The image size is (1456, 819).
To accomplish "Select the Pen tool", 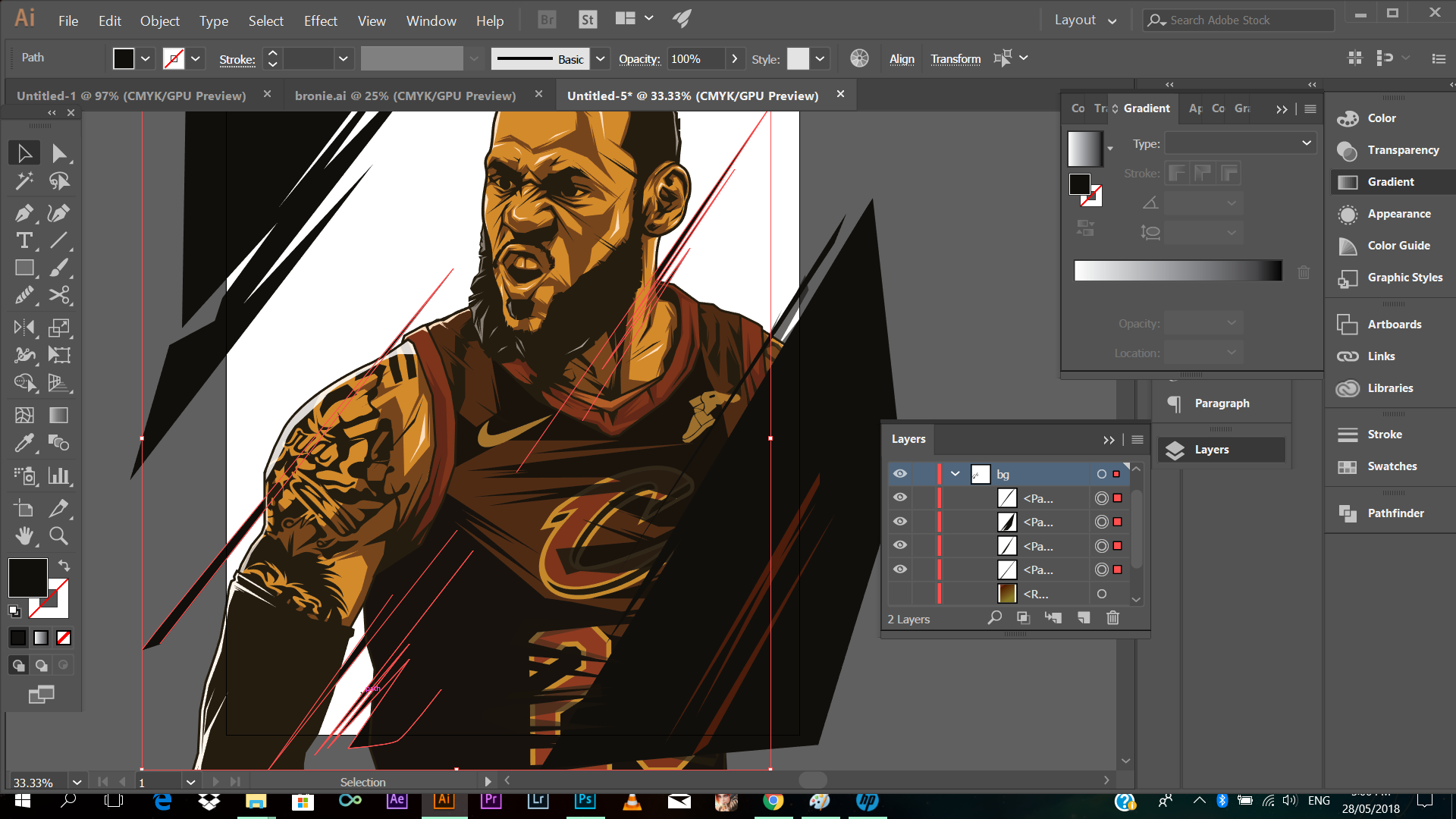I will [x=24, y=213].
